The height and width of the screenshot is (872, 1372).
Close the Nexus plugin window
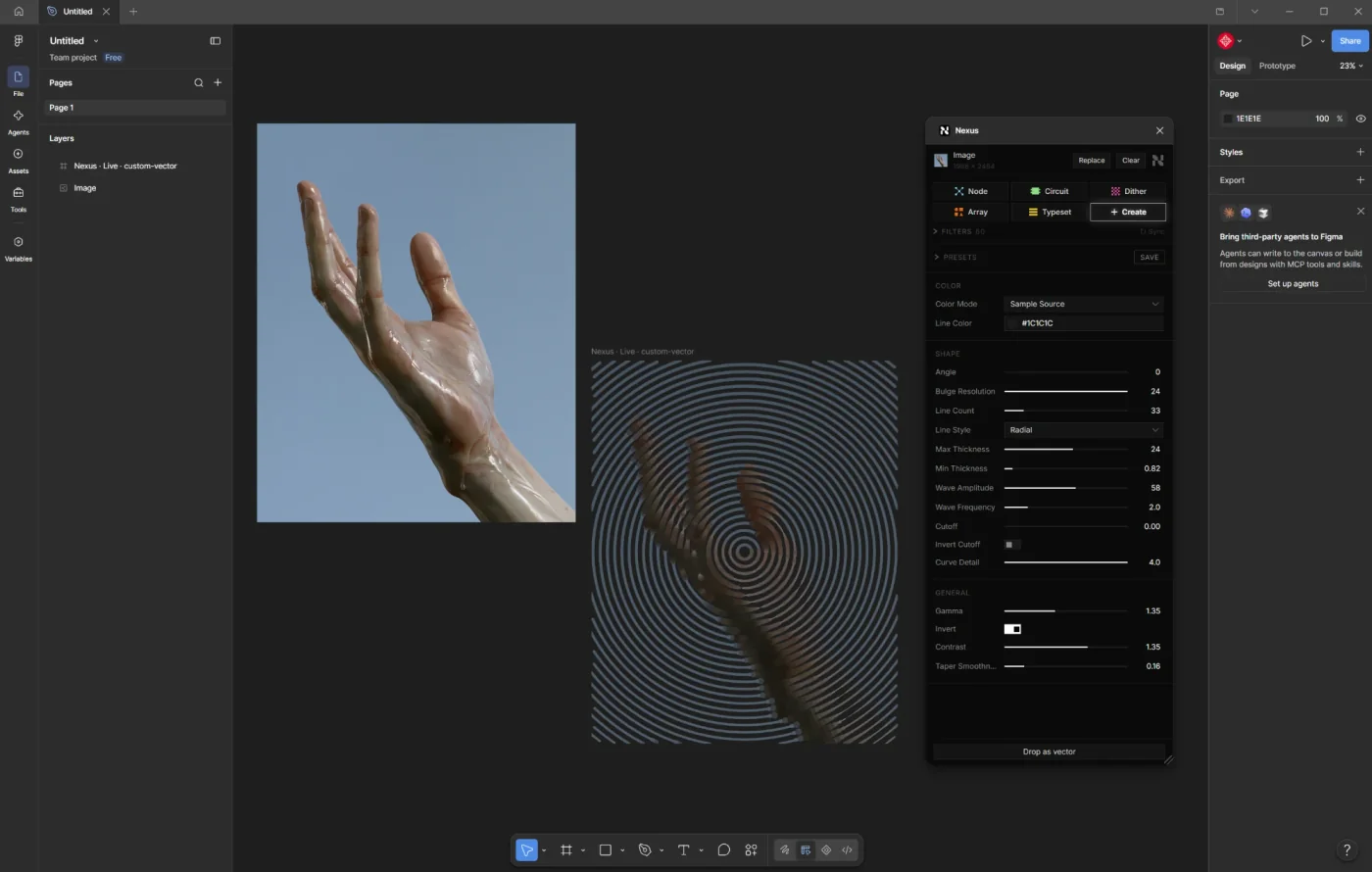click(x=1159, y=130)
